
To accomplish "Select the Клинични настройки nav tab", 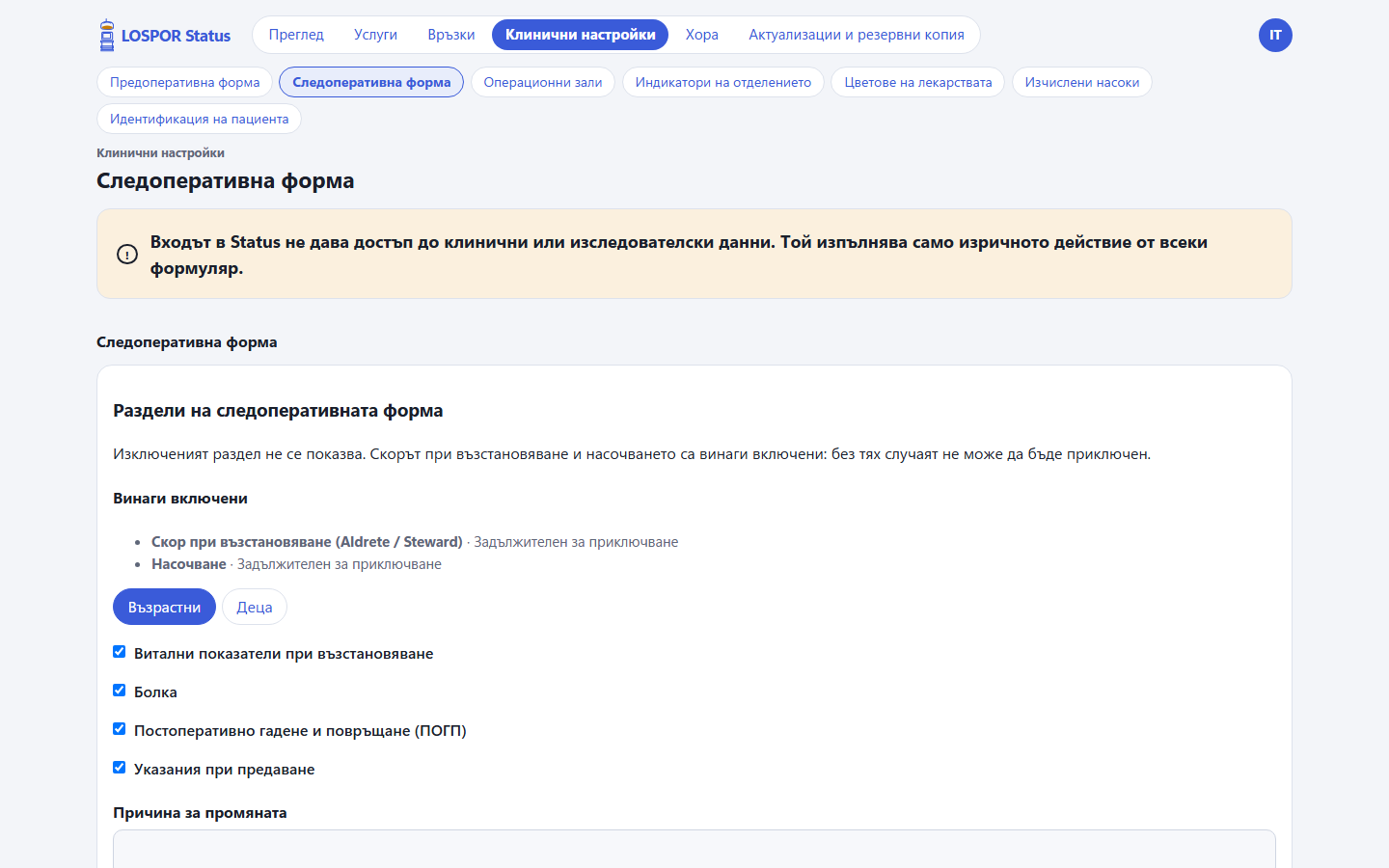I will (x=580, y=35).
